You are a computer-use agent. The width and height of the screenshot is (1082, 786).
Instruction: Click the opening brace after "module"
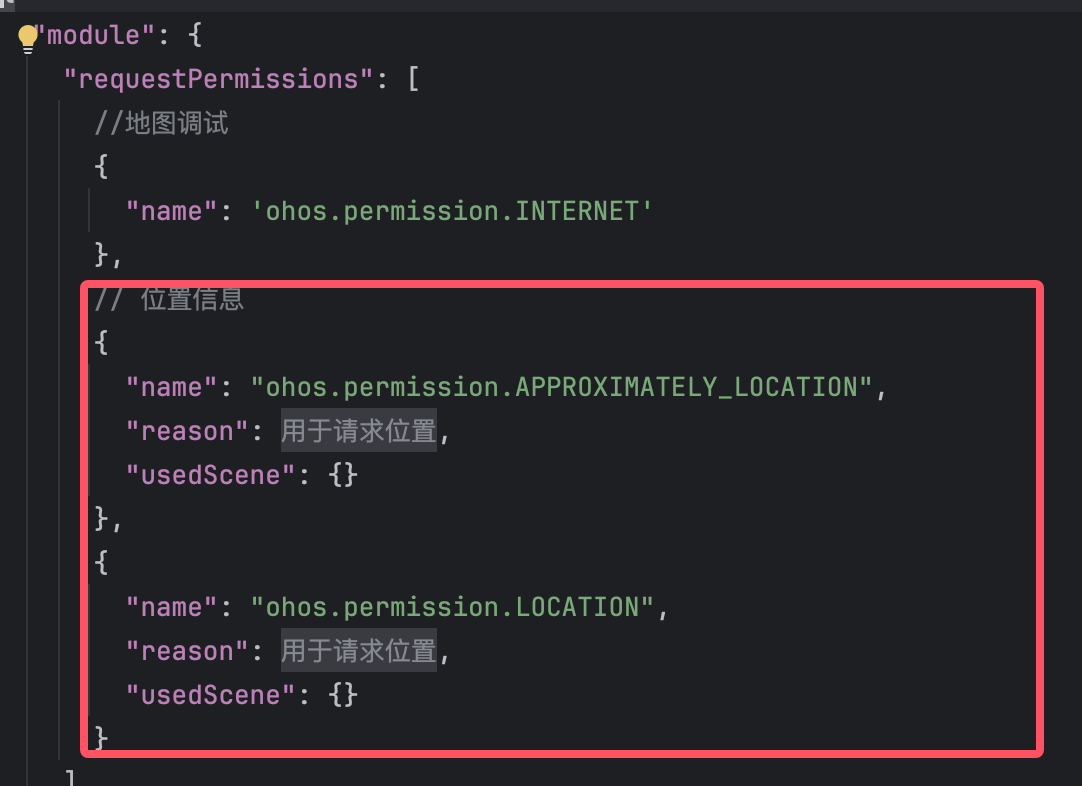tap(195, 35)
